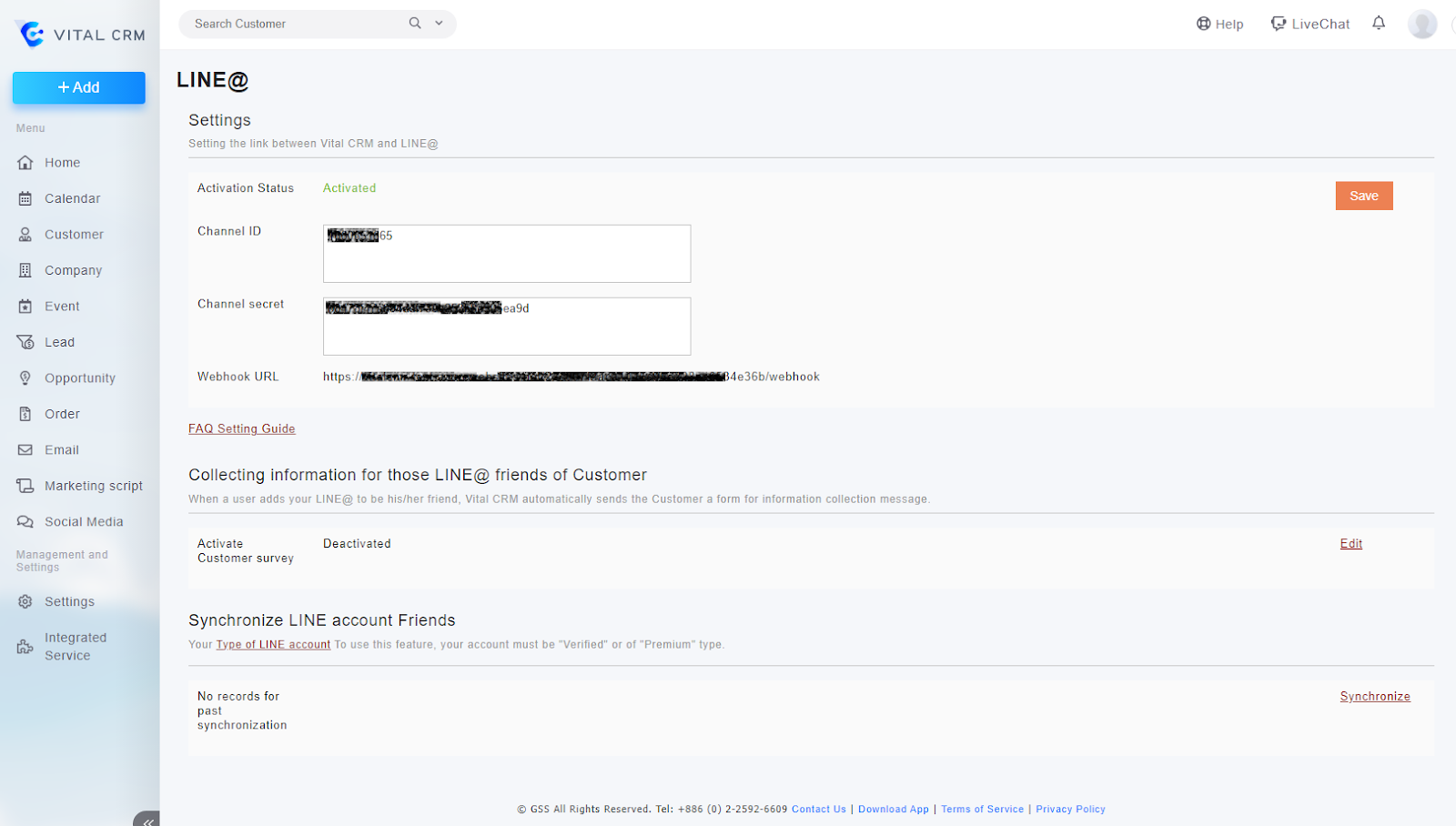Click the Calendar icon in sidebar
The height and width of the screenshot is (826, 1456).
[25, 198]
